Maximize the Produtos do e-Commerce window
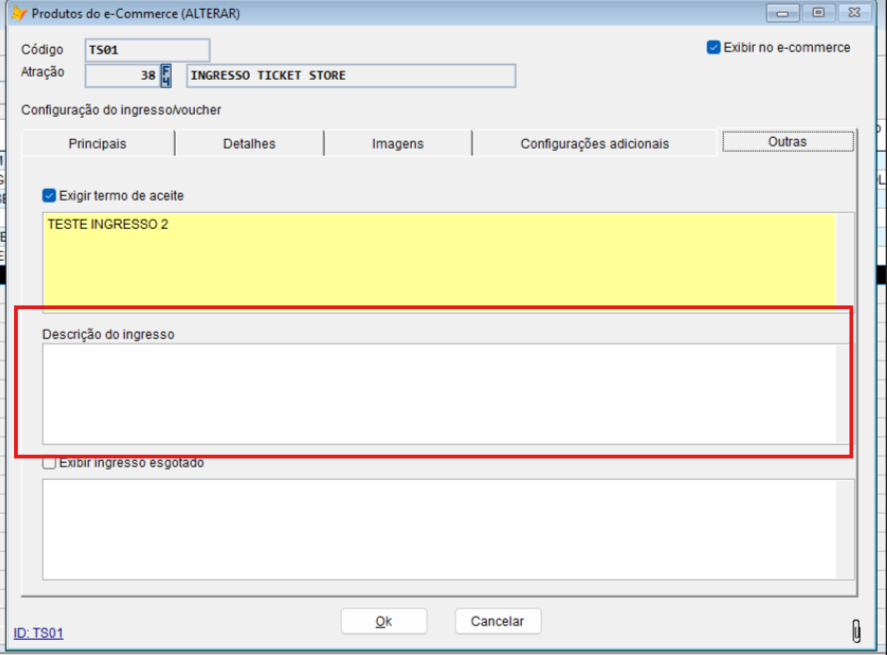Screen dimensions: 887x655 [818, 13]
